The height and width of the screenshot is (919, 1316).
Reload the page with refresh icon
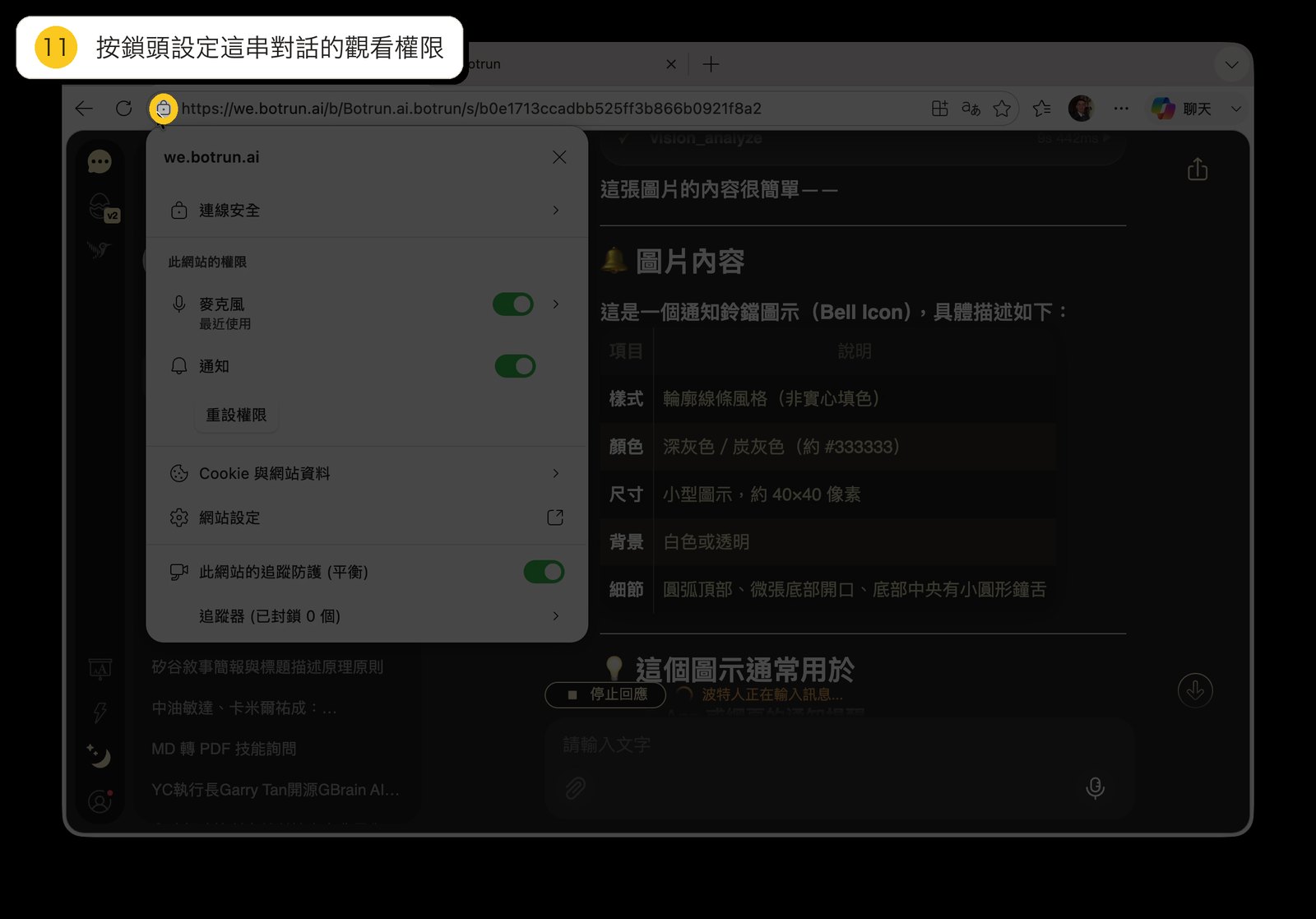[123, 109]
